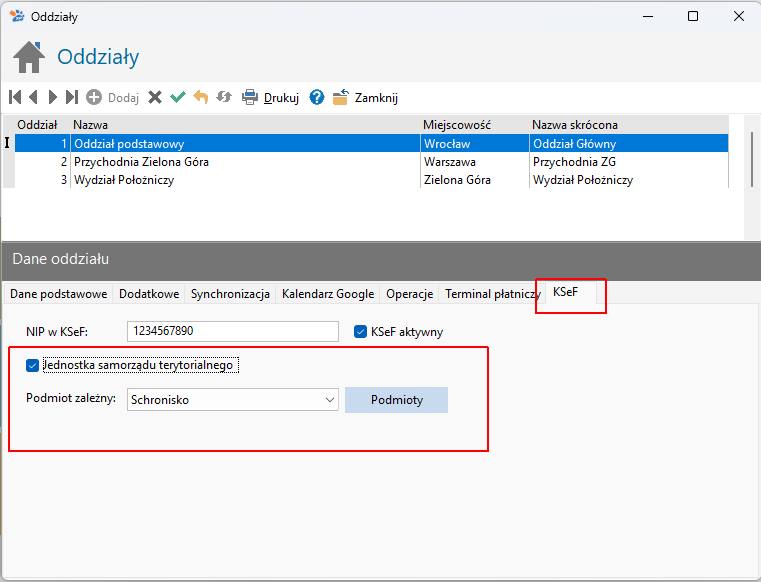Click the delete X icon

tap(155, 97)
